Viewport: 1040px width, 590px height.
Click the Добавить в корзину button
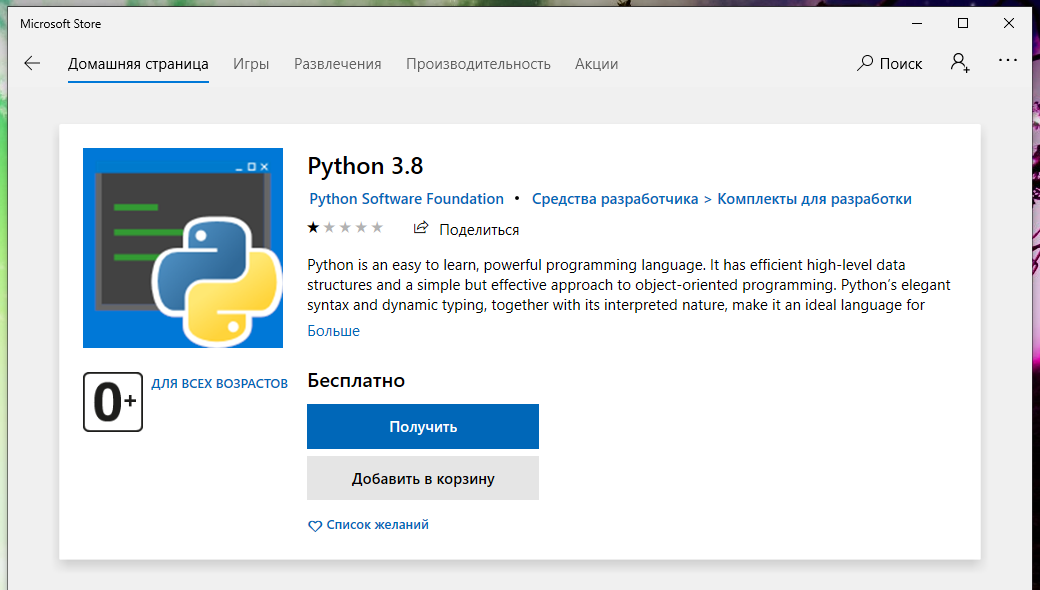point(423,478)
